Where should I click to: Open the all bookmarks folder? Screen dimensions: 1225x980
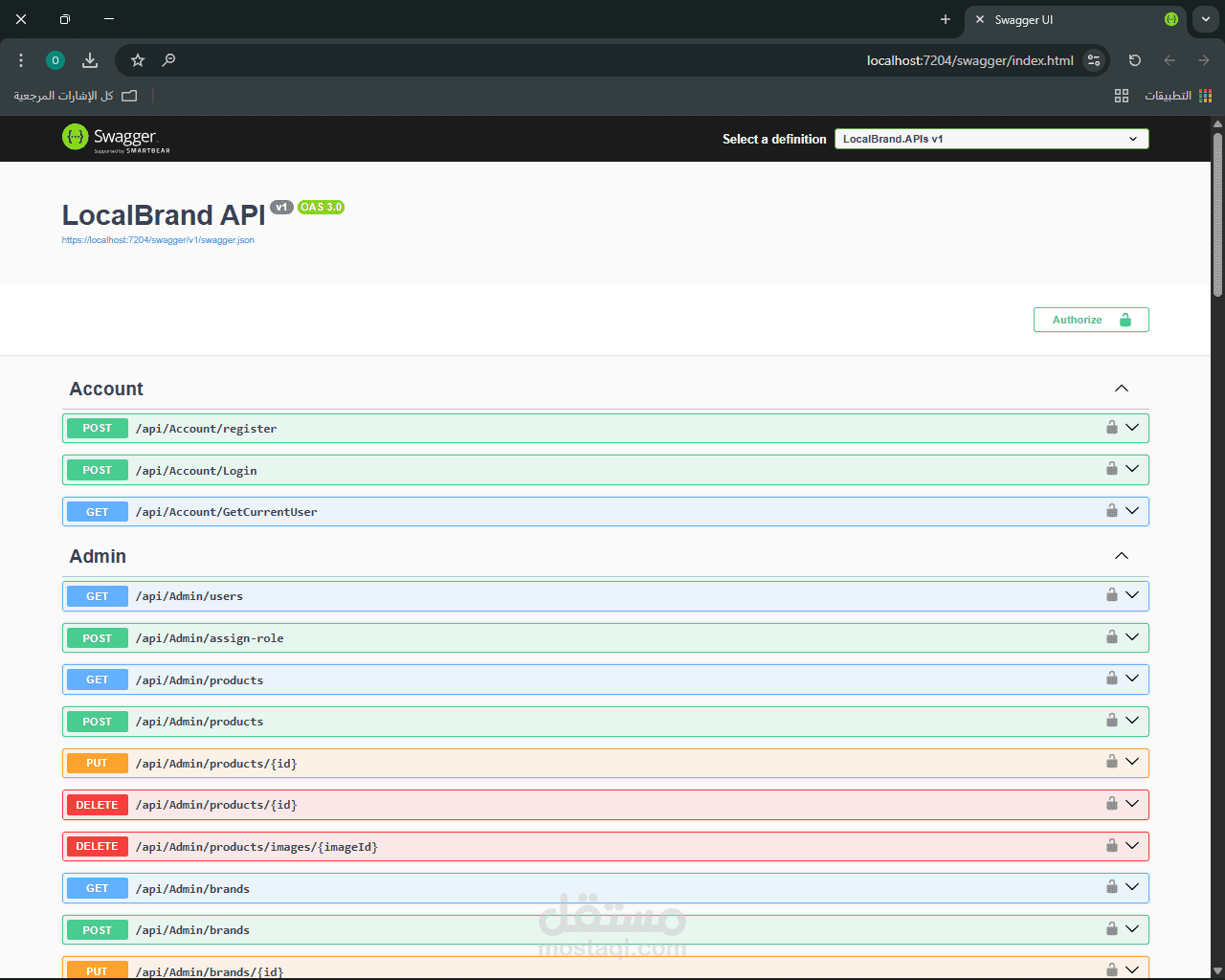(x=76, y=96)
